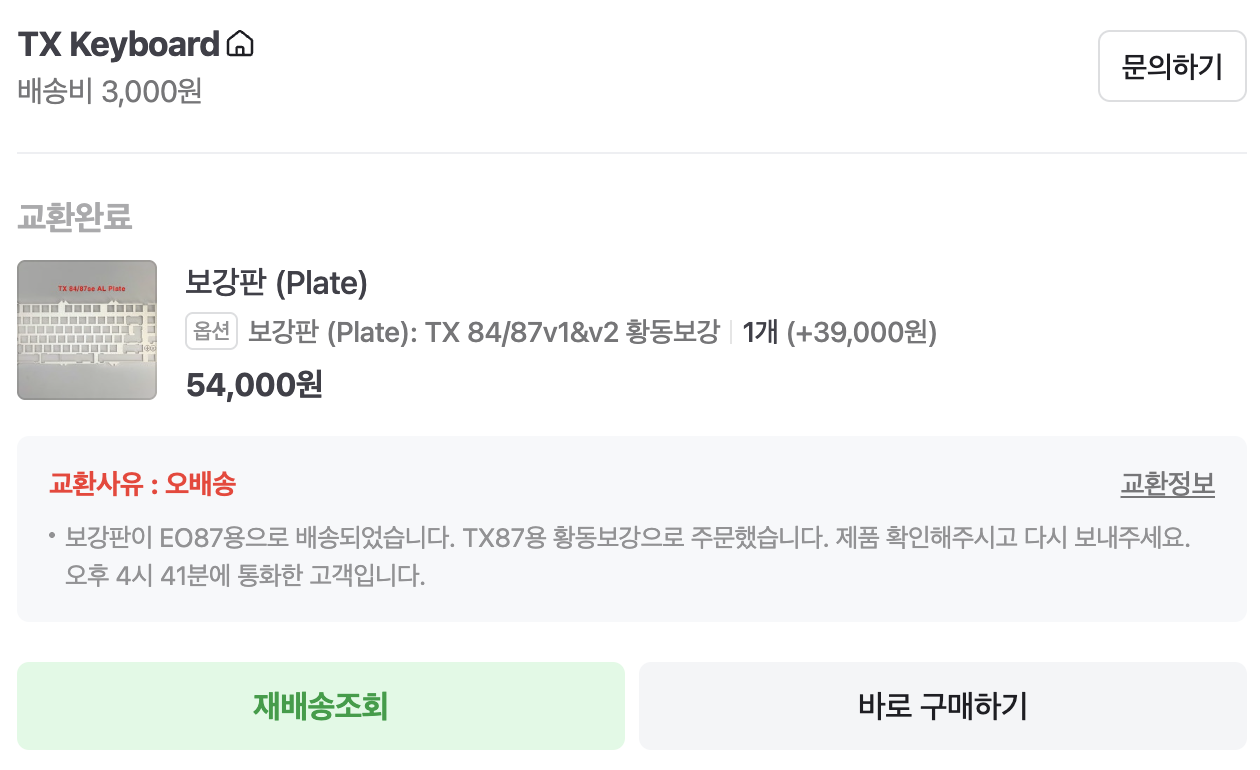Click the 옵션 badge icon

[x=211, y=332]
